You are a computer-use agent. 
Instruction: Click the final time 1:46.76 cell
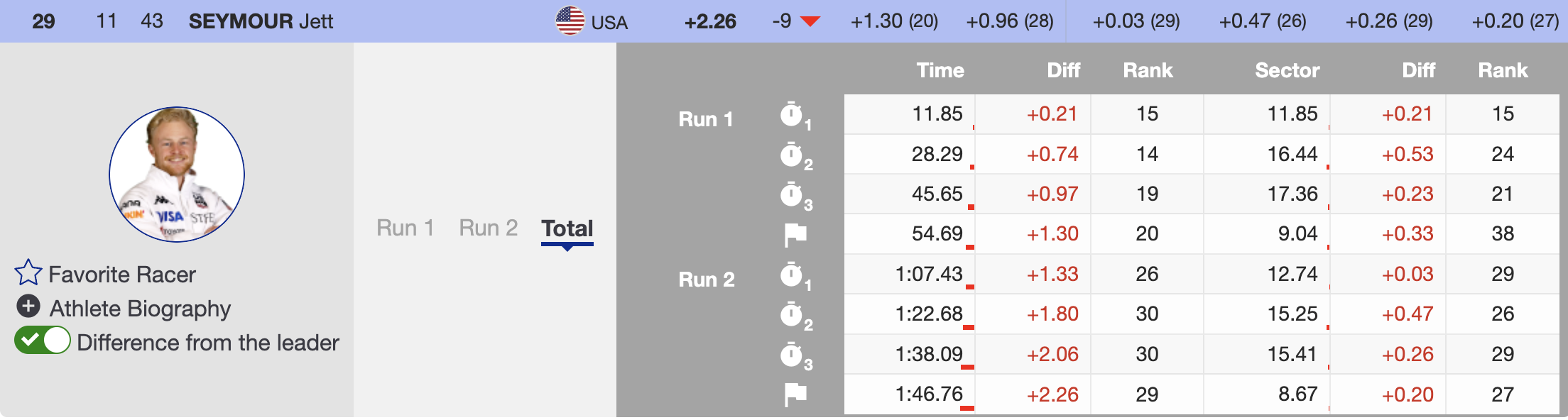[929, 394]
